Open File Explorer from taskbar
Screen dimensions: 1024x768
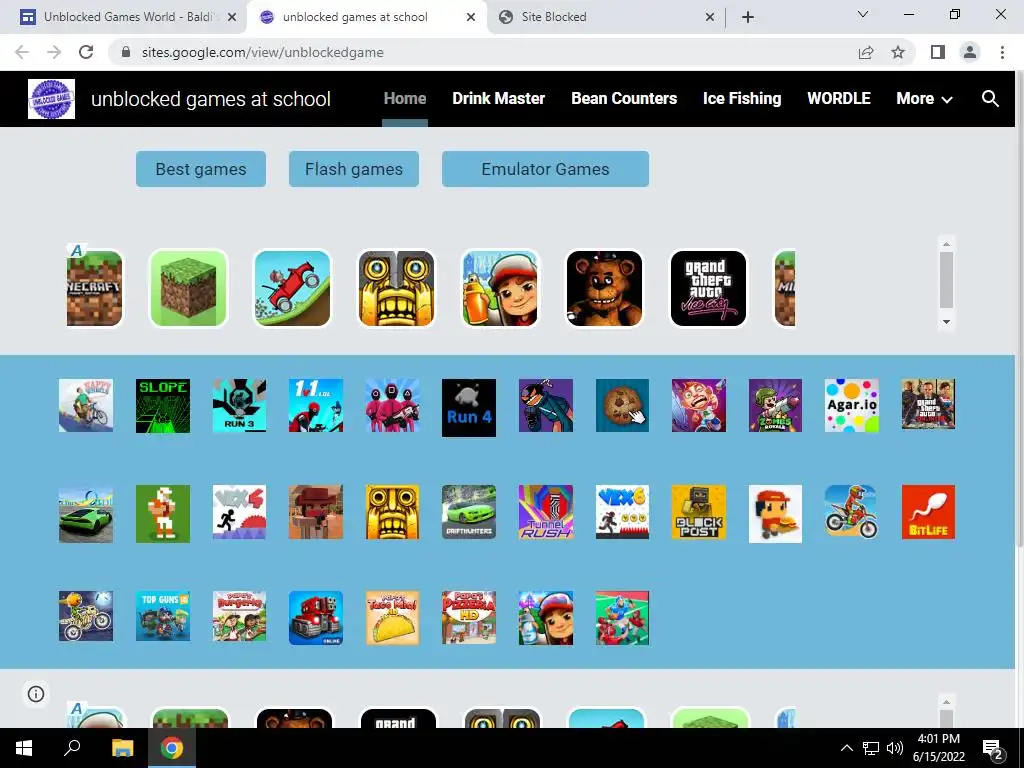pos(122,748)
